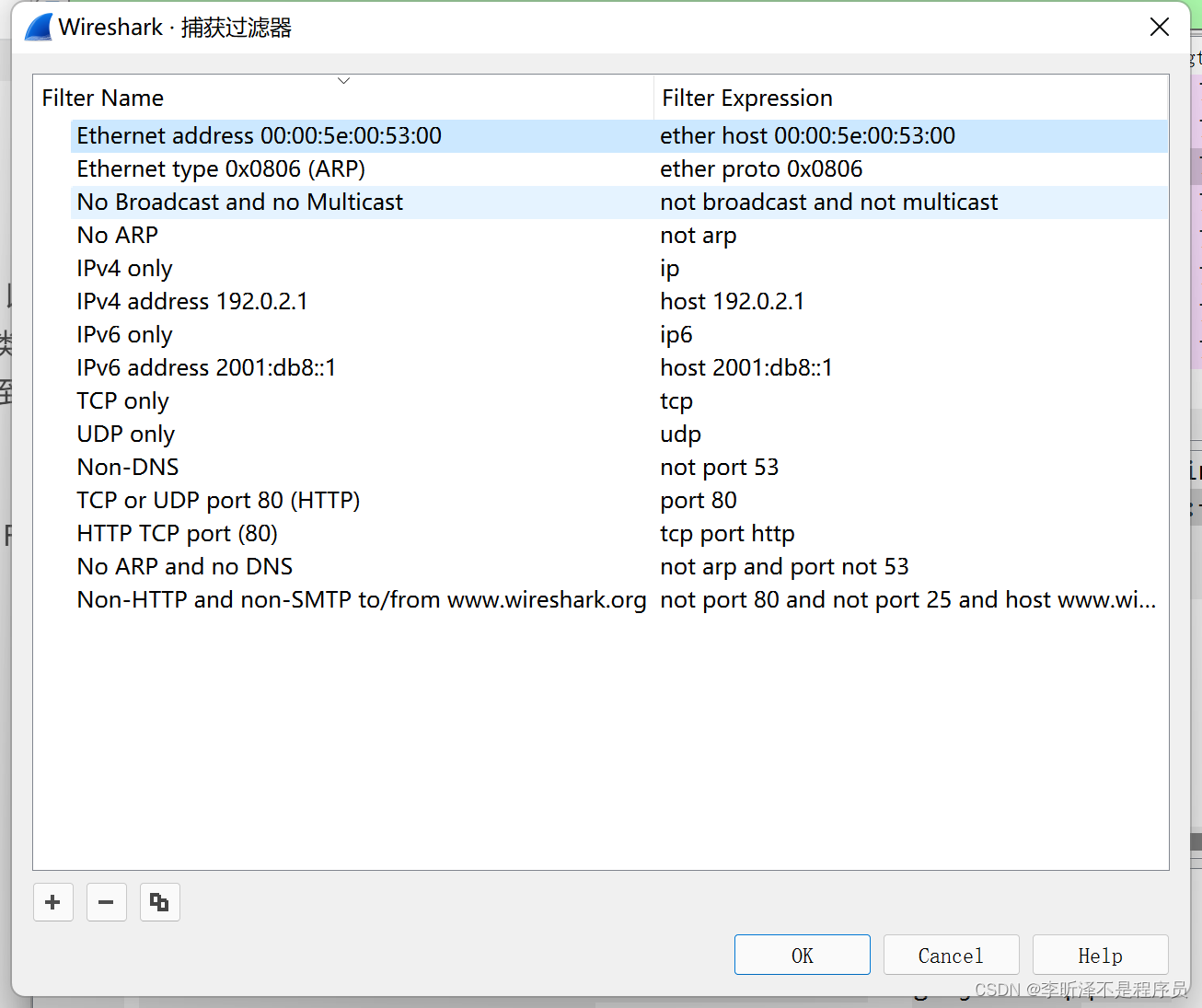The width and height of the screenshot is (1202, 1008).
Task: Click the 'tcp' expression cell
Action: (676, 401)
